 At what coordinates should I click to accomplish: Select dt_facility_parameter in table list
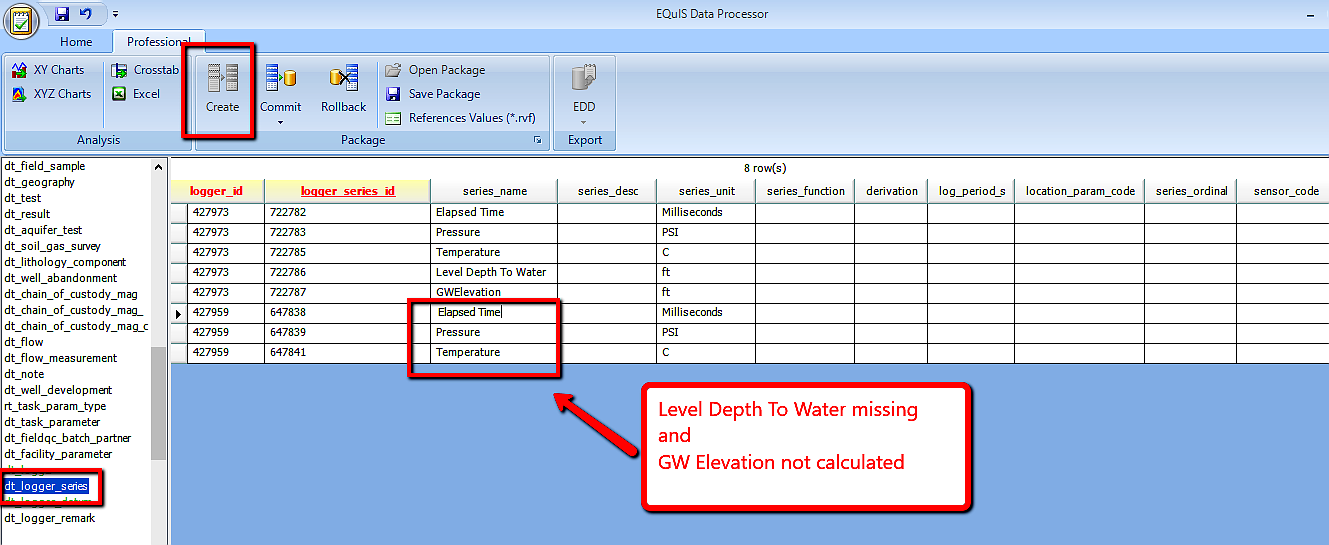(x=58, y=454)
